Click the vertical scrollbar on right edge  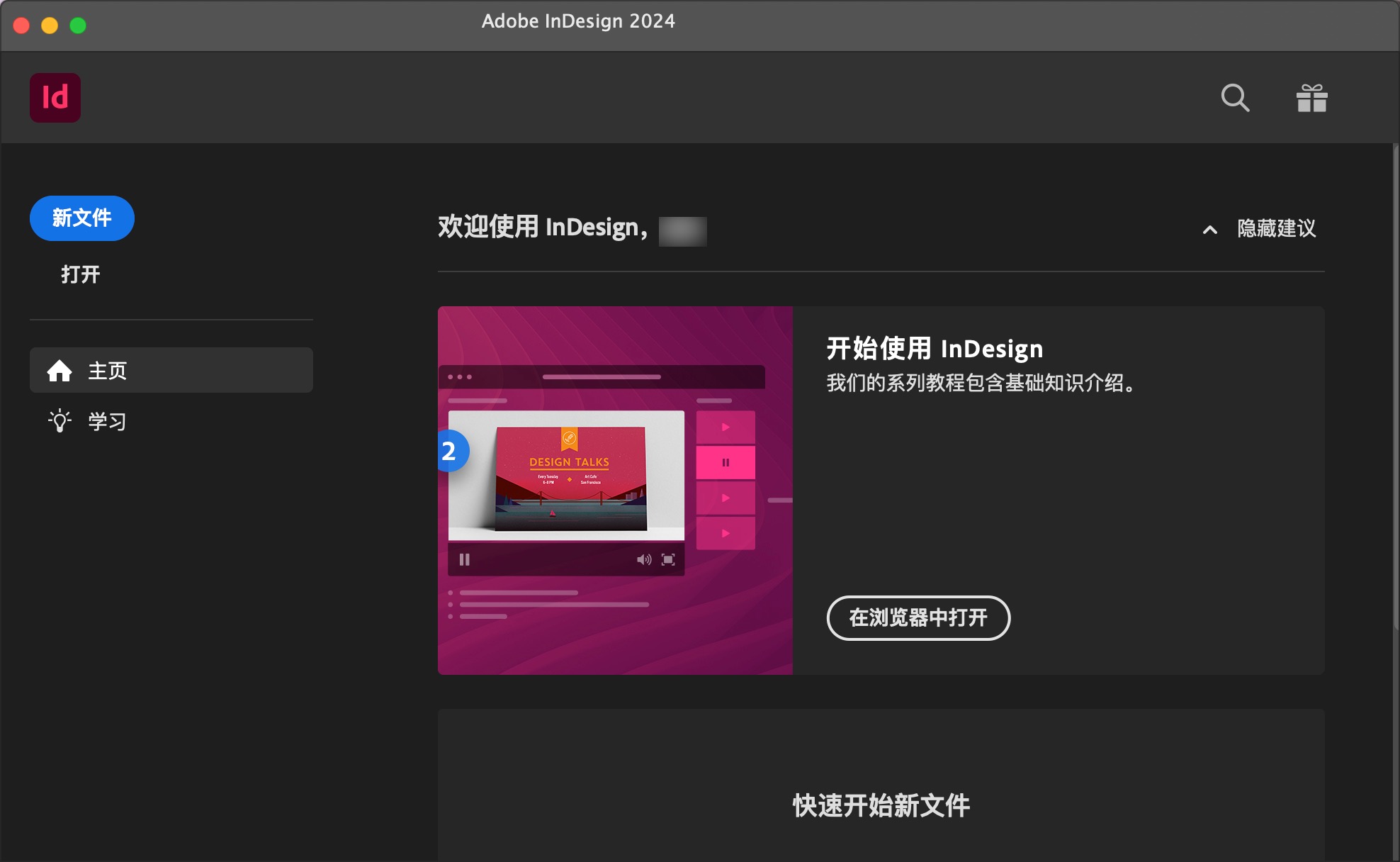pos(1396,386)
